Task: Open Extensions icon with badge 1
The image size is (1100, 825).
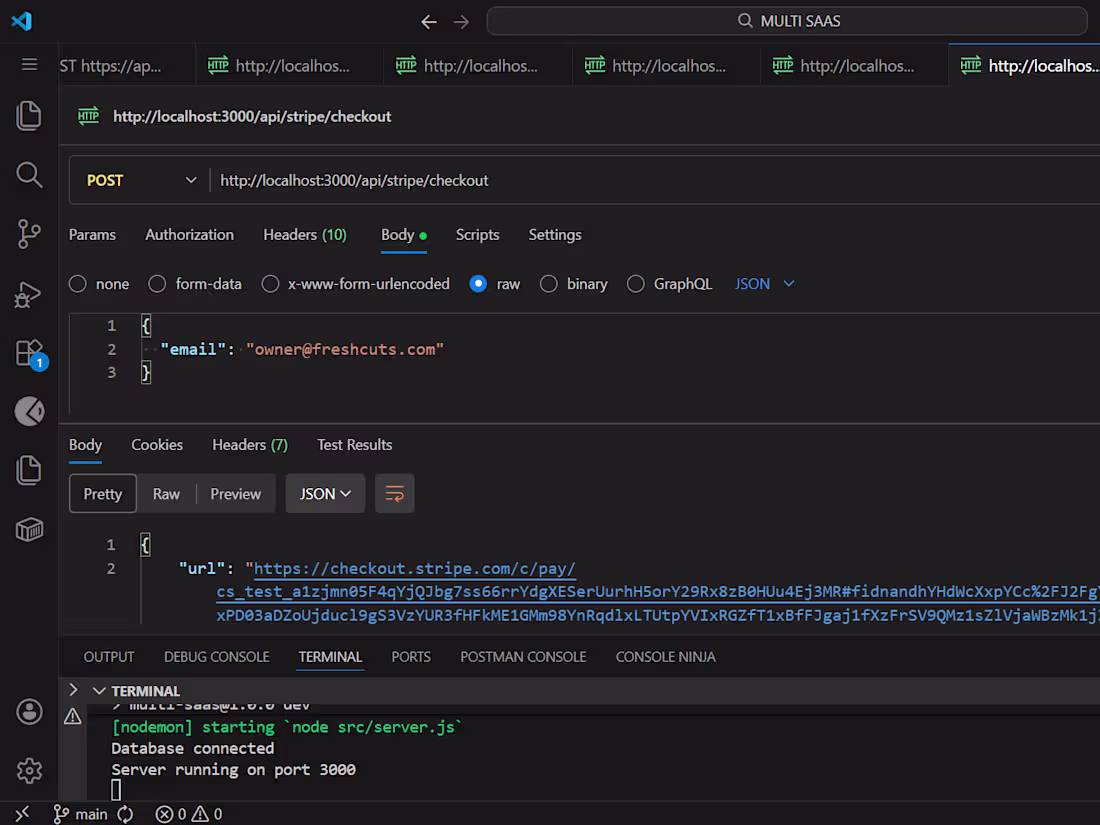Action: 30,354
